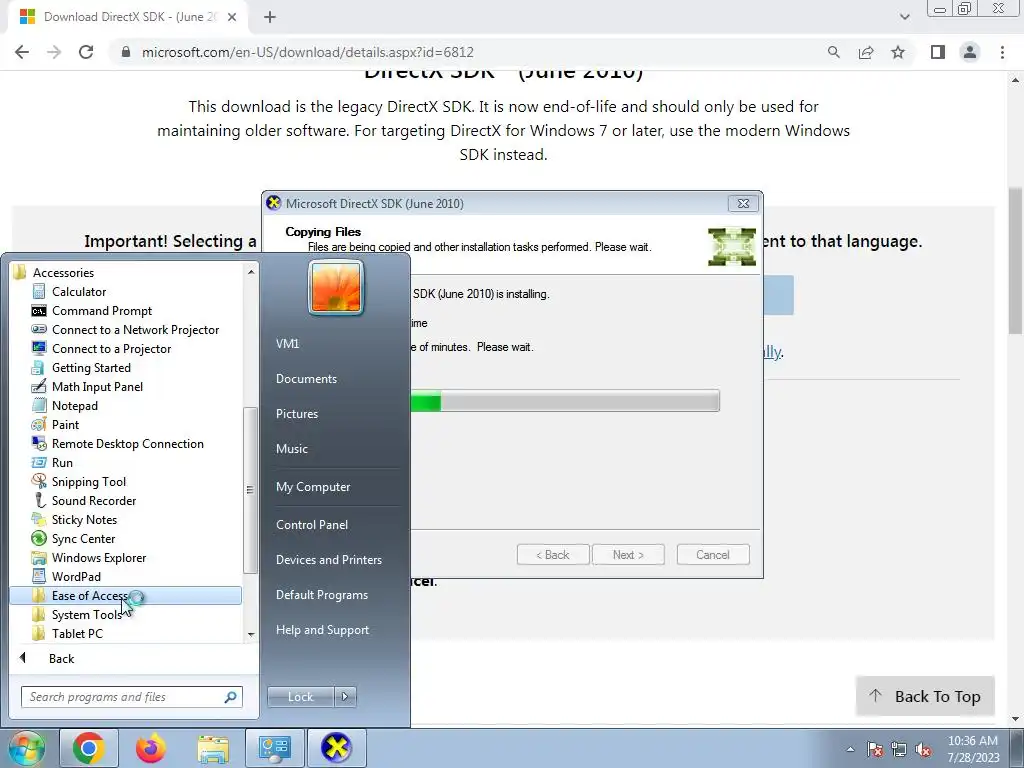Viewport: 1024px width, 768px height.
Task: Open the Run dialog entry
Action: [62, 462]
